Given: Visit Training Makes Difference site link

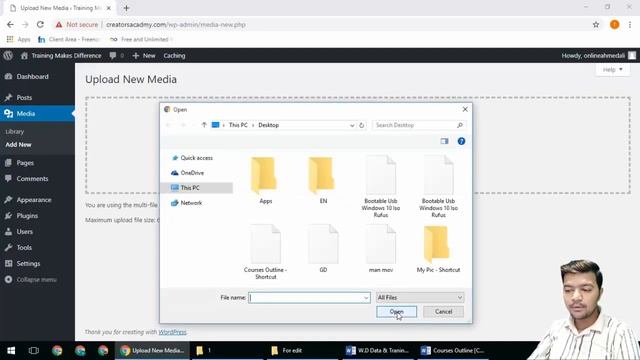Looking at the screenshot, I should pyautogui.click(x=61, y=56).
